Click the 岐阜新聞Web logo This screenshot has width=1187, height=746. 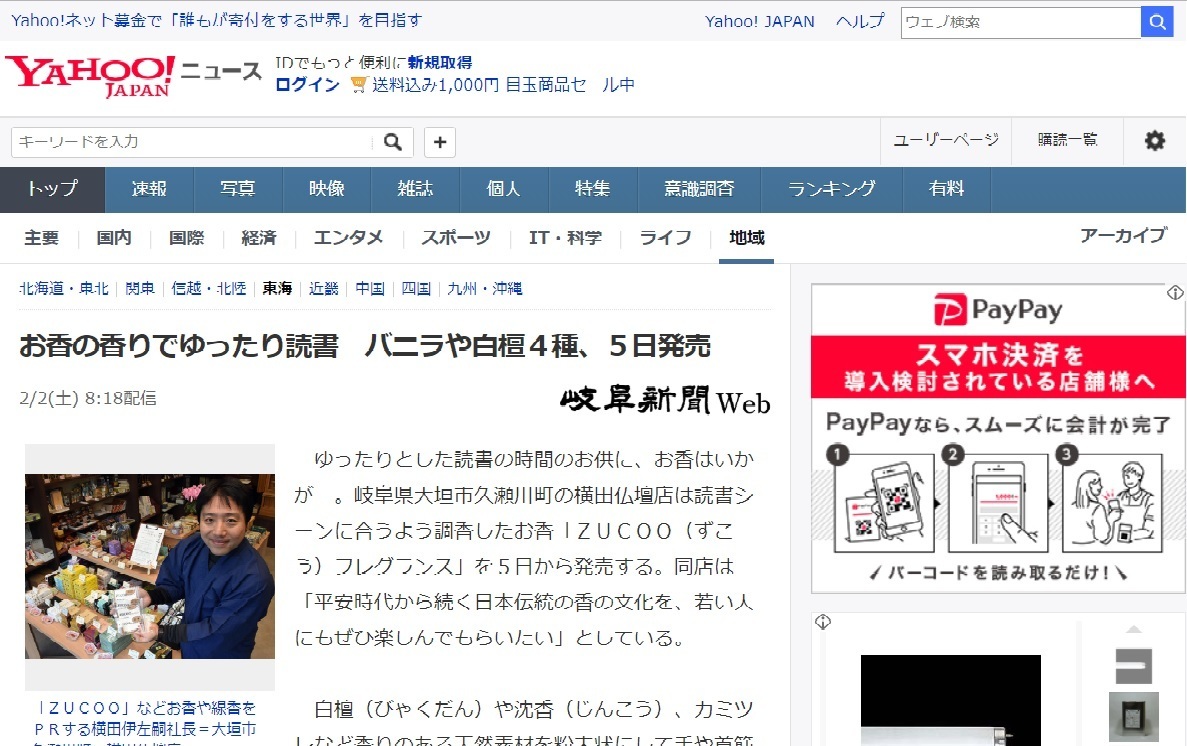[x=663, y=401]
